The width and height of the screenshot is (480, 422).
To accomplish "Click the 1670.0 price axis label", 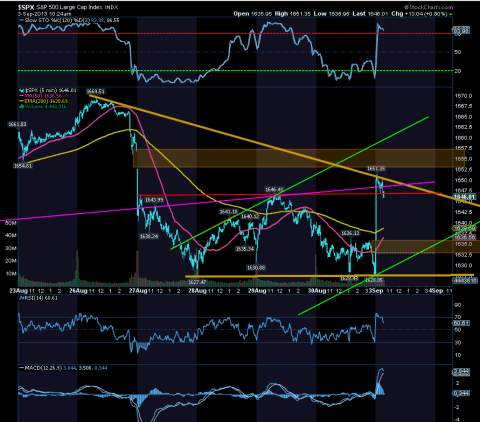I will pos(463,96).
